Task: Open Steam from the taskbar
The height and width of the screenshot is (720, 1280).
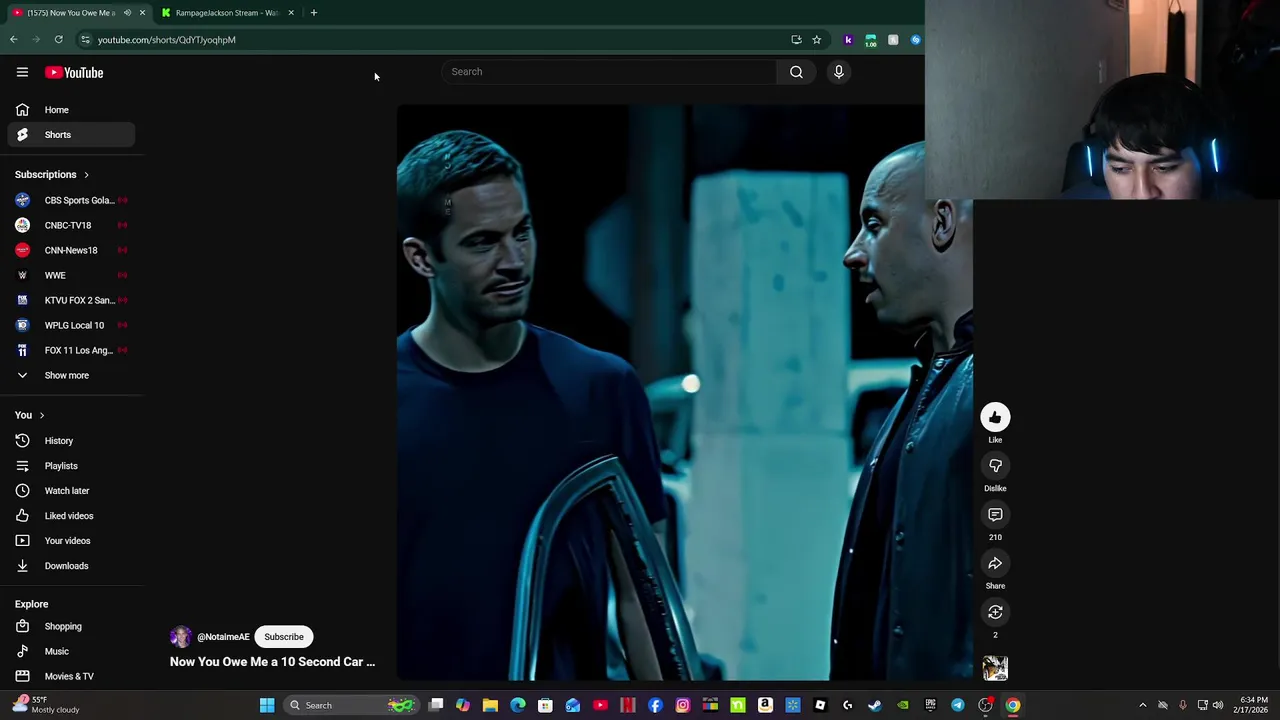Action: tap(875, 706)
